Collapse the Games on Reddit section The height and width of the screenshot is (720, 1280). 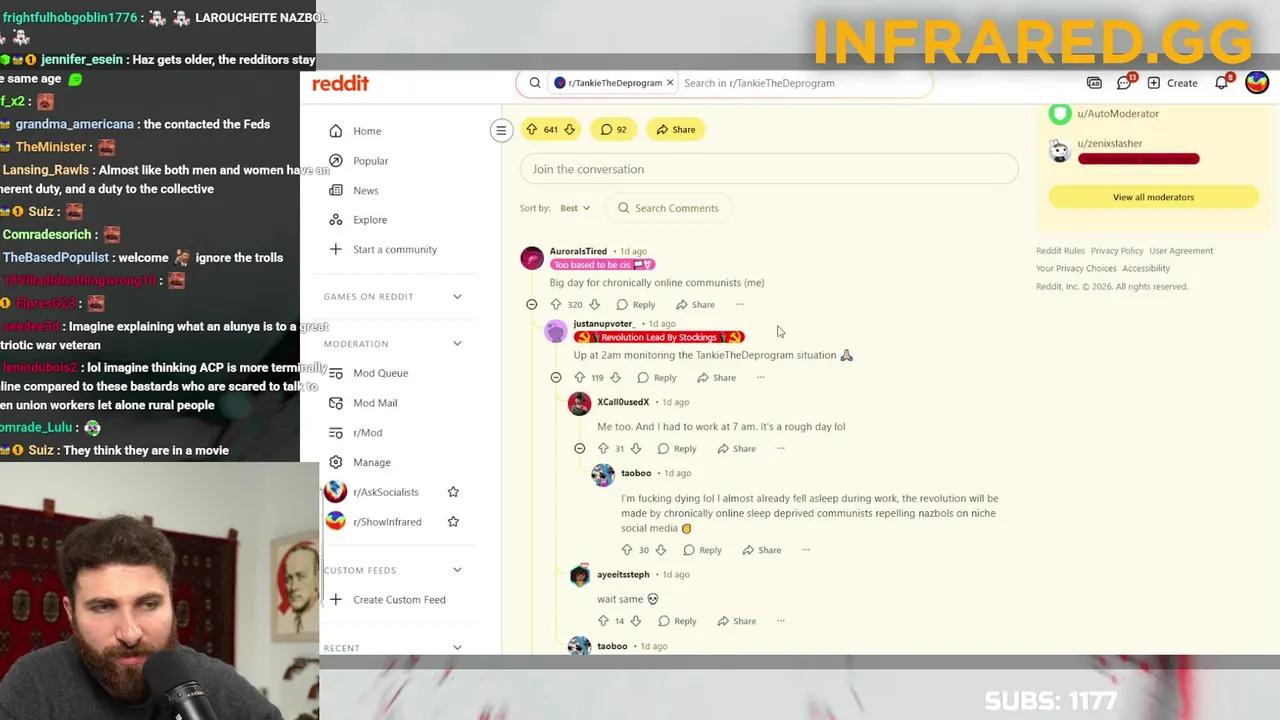(x=457, y=296)
